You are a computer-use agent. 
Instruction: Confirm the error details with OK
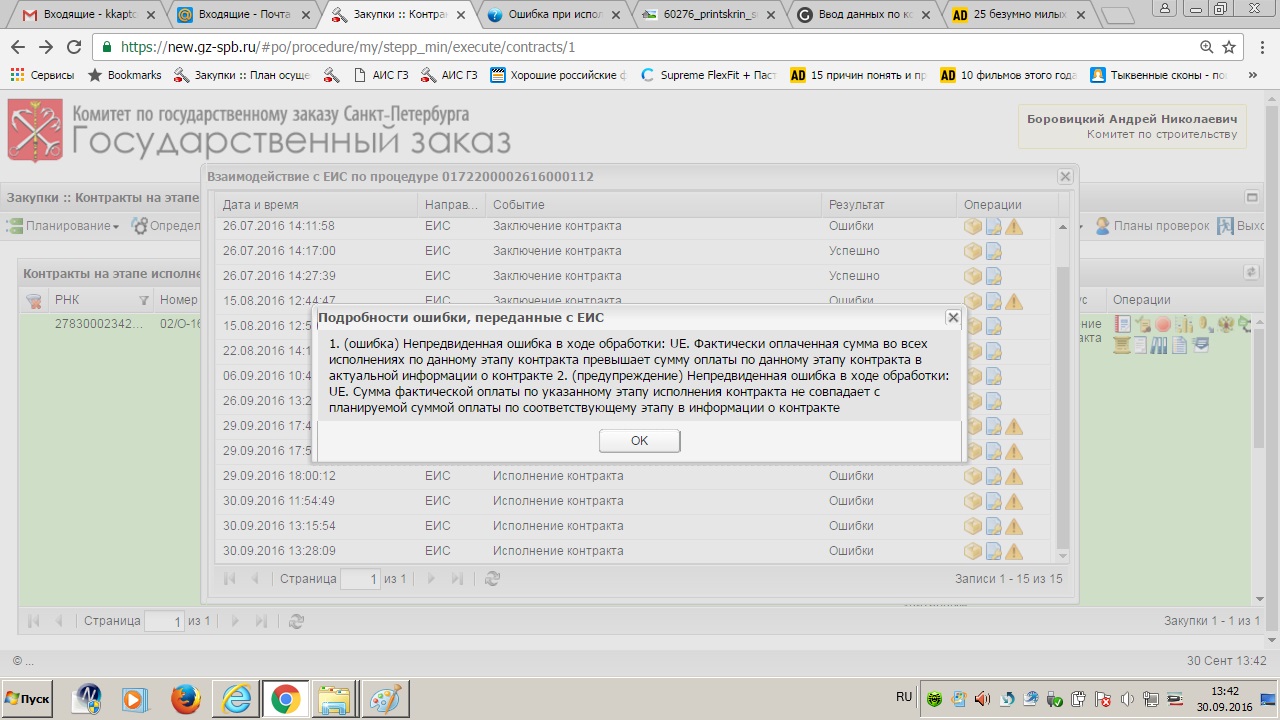[639, 441]
